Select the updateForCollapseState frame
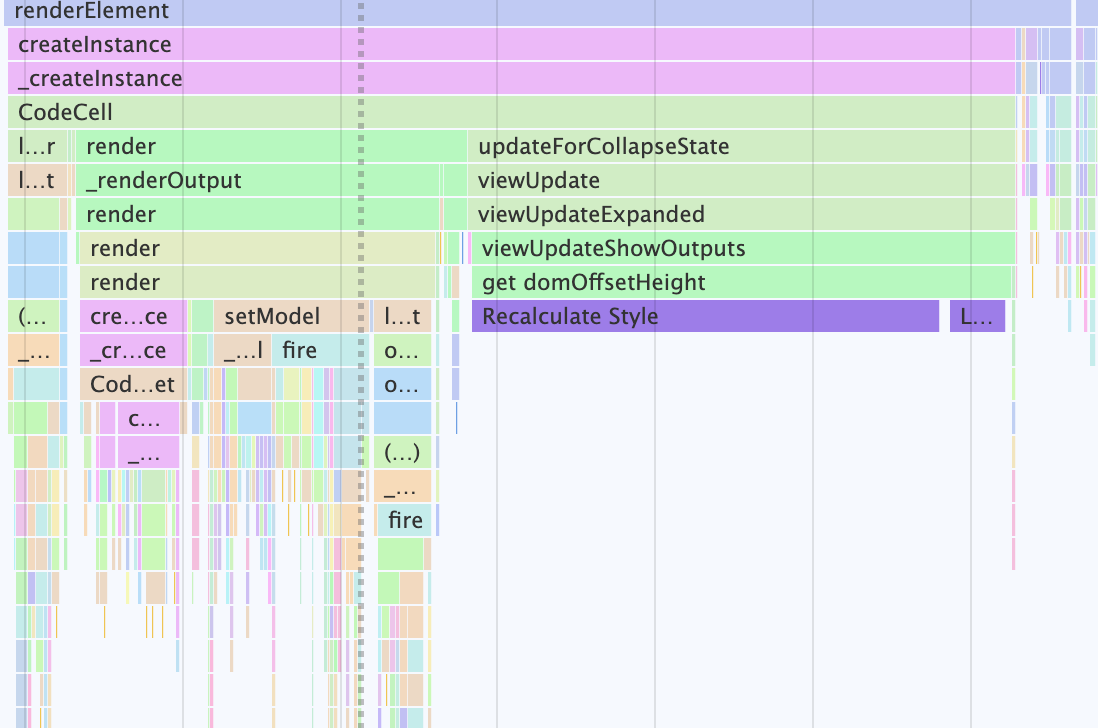The image size is (1098, 728). (x=600, y=146)
